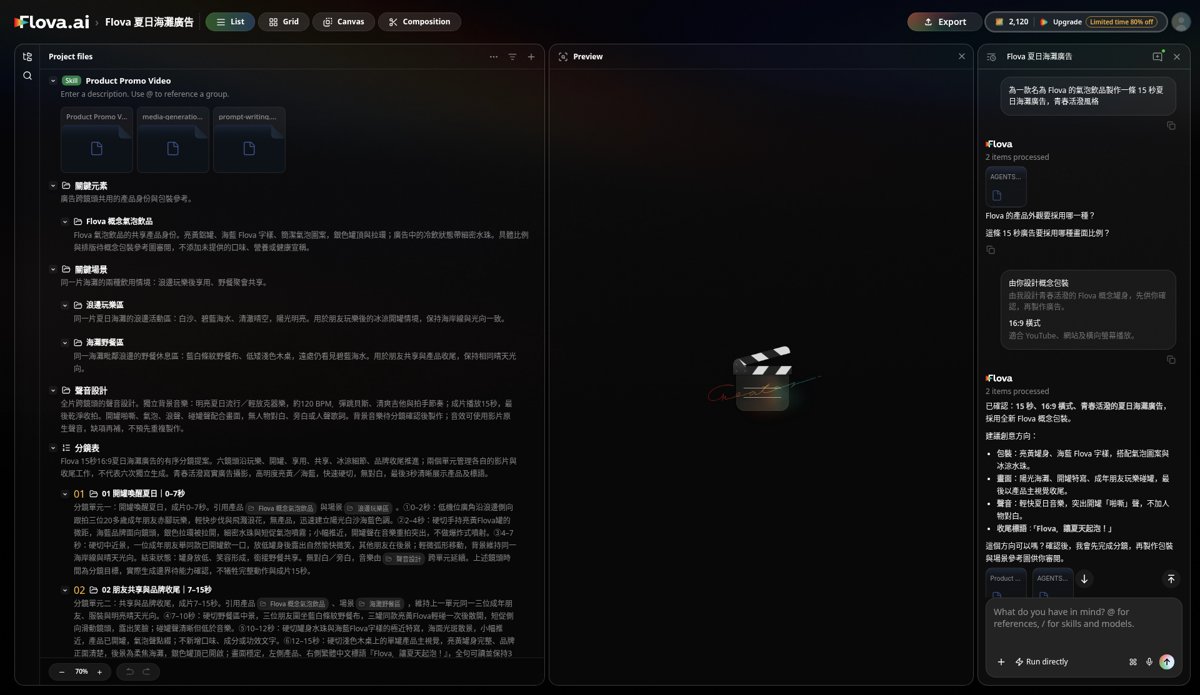Click Upgrade limited time offer button

(1098, 21)
